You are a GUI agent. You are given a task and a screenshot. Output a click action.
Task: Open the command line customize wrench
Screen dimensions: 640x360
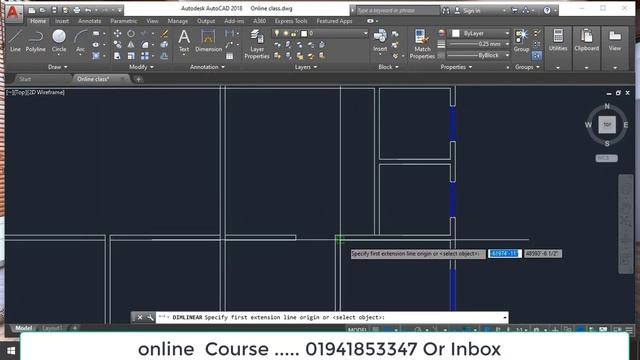(150, 317)
